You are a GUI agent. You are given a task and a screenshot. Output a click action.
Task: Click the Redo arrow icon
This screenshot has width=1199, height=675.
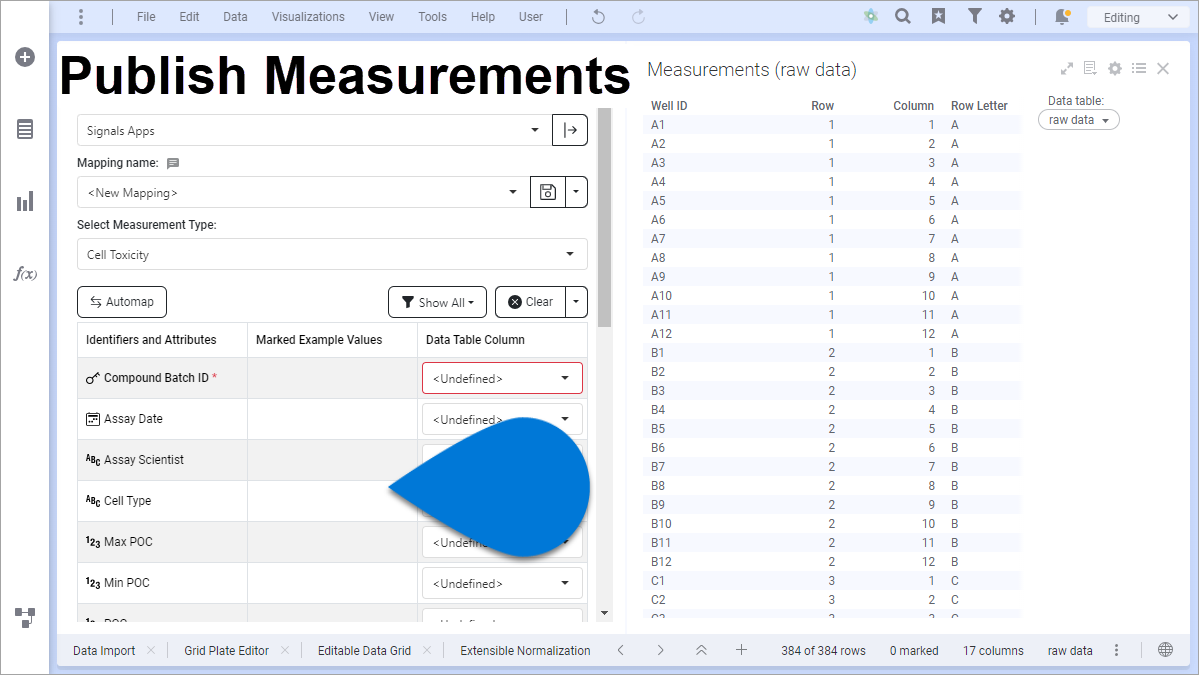(638, 17)
